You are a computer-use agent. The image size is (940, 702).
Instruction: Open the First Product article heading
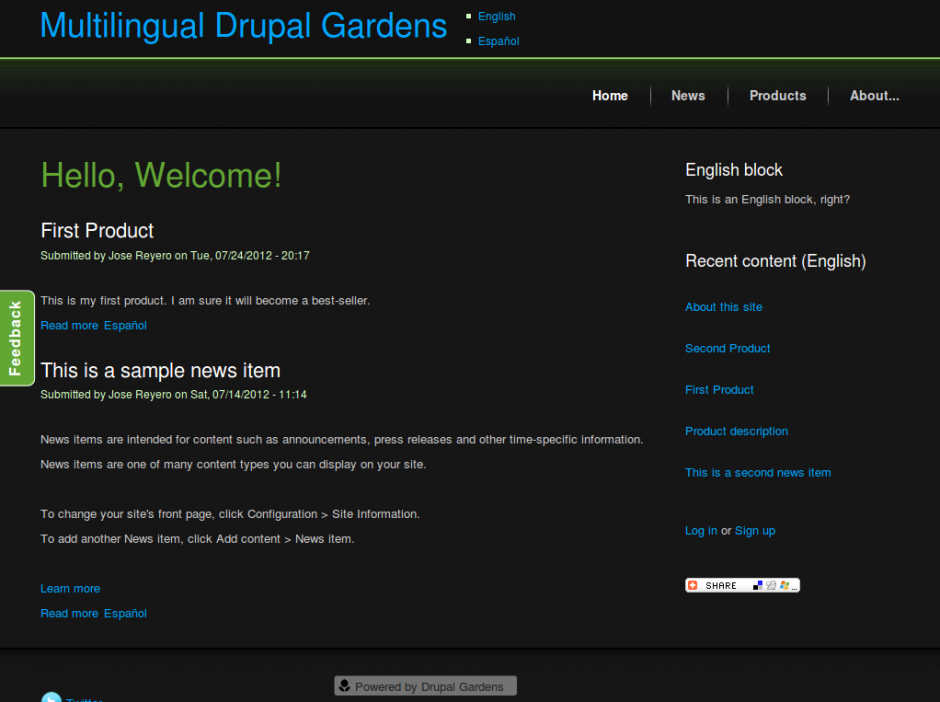point(97,231)
